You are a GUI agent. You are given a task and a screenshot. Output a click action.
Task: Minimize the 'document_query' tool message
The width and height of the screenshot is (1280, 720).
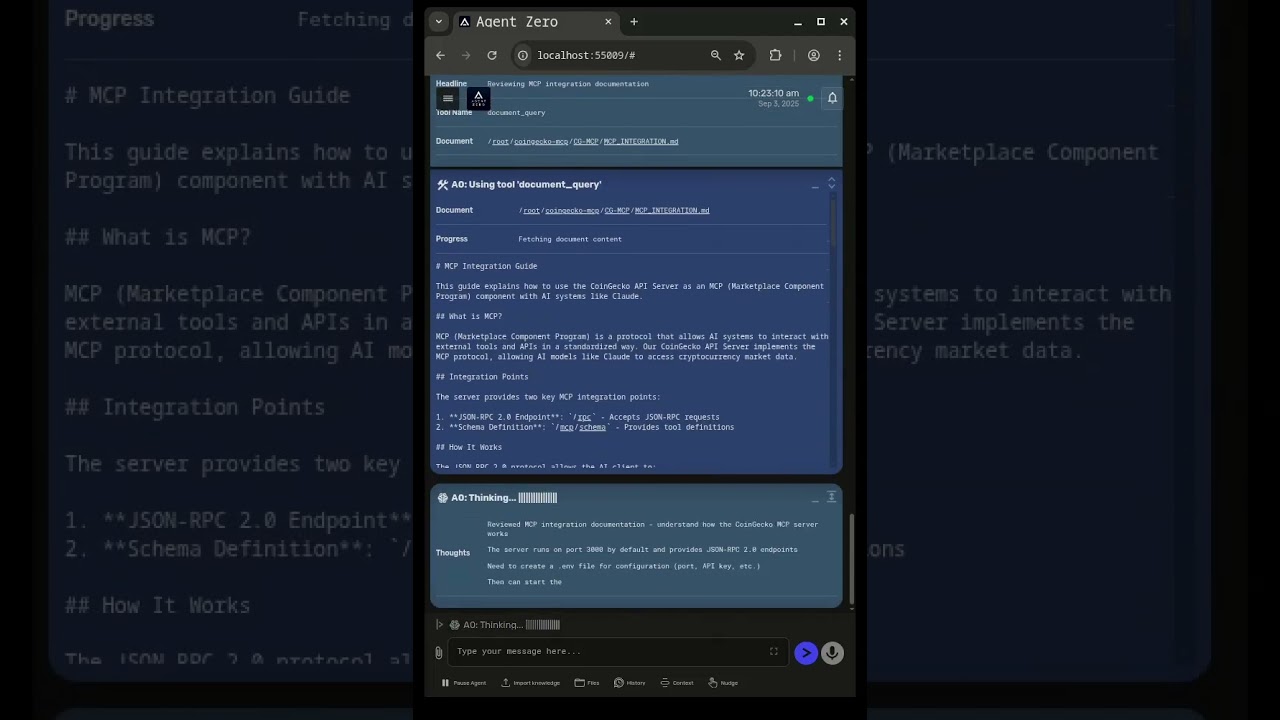(x=816, y=185)
